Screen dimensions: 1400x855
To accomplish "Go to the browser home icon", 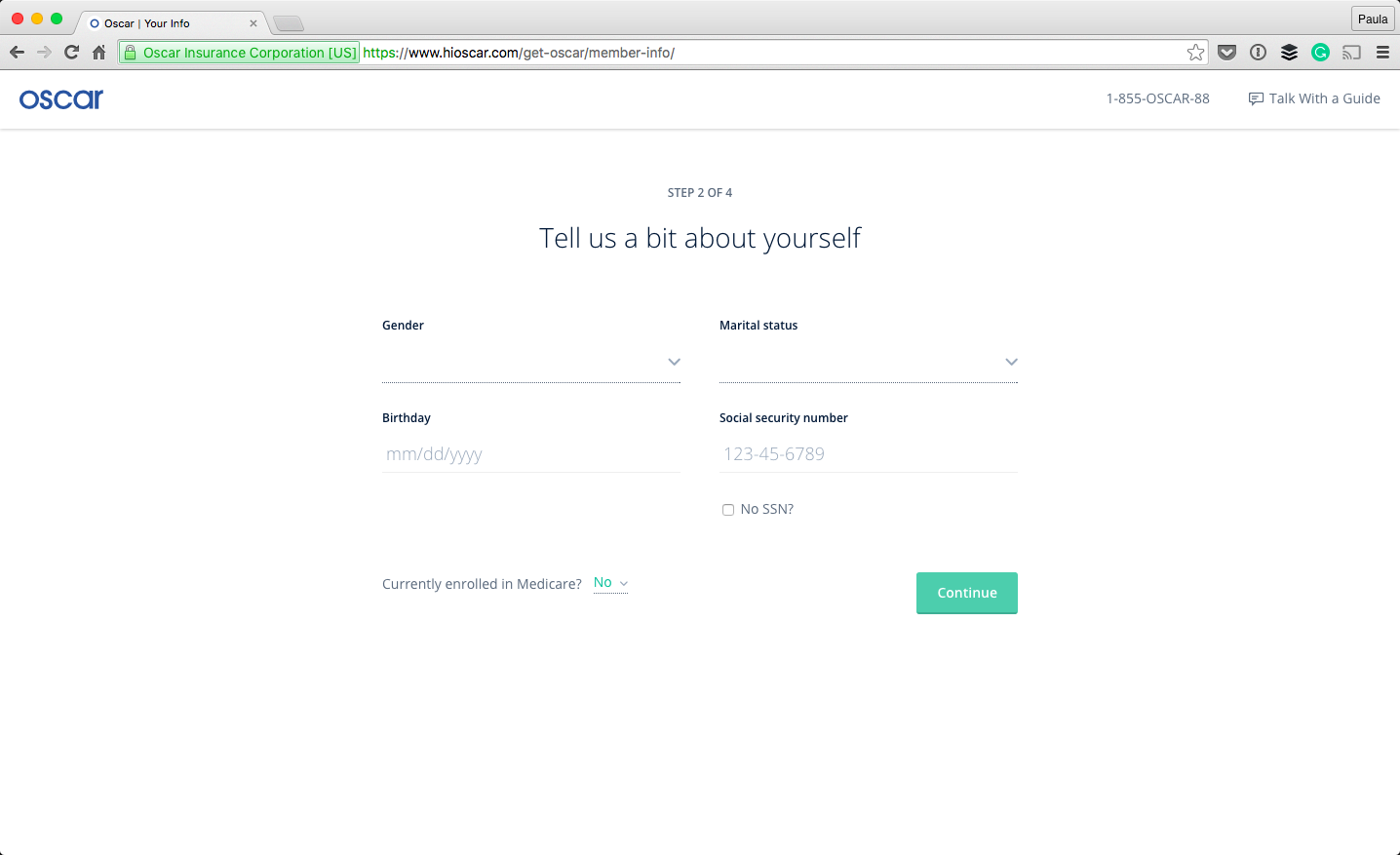I will pos(98,53).
